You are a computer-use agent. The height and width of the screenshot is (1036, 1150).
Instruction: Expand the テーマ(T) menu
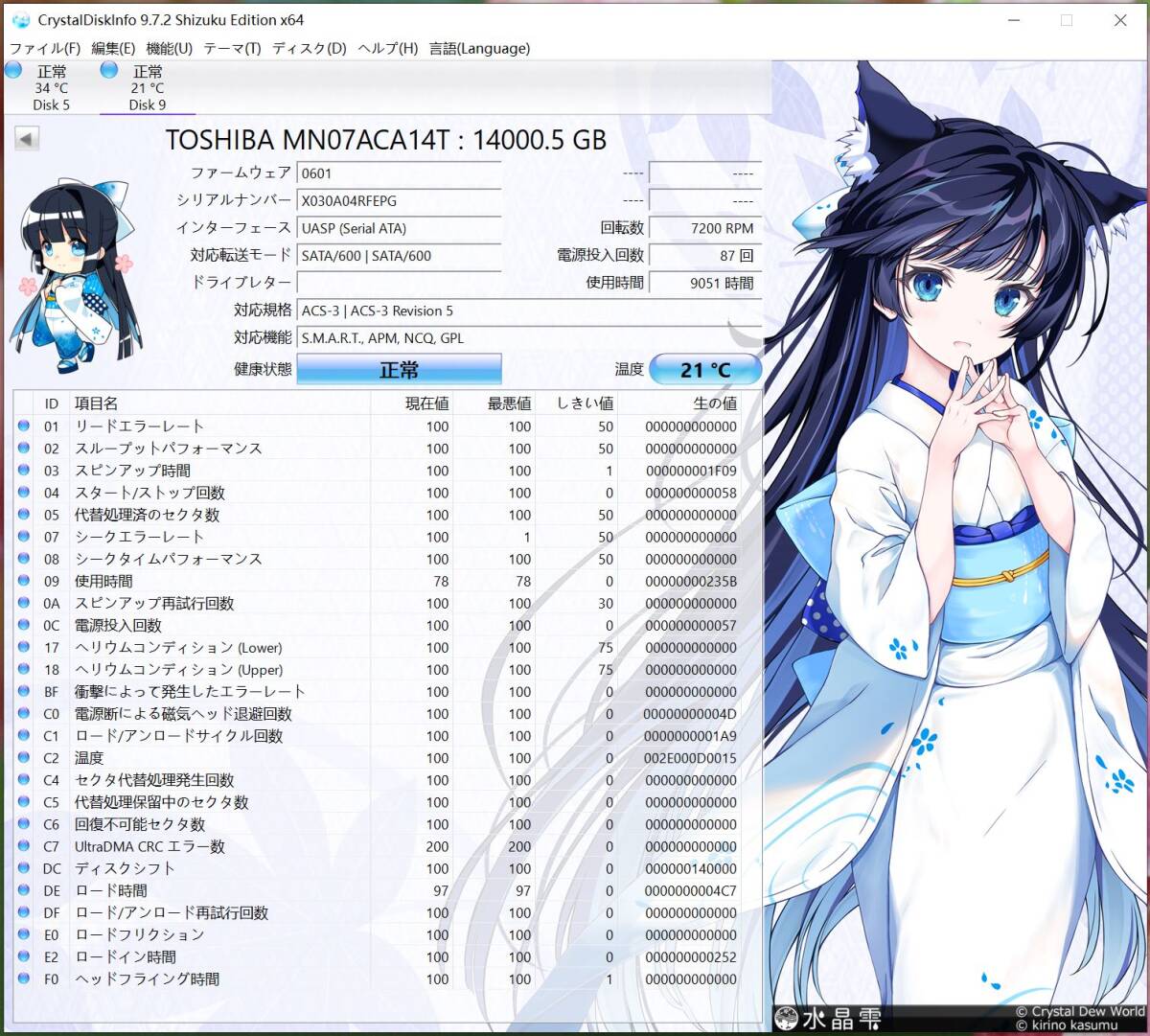pyautogui.click(x=232, y=48)
